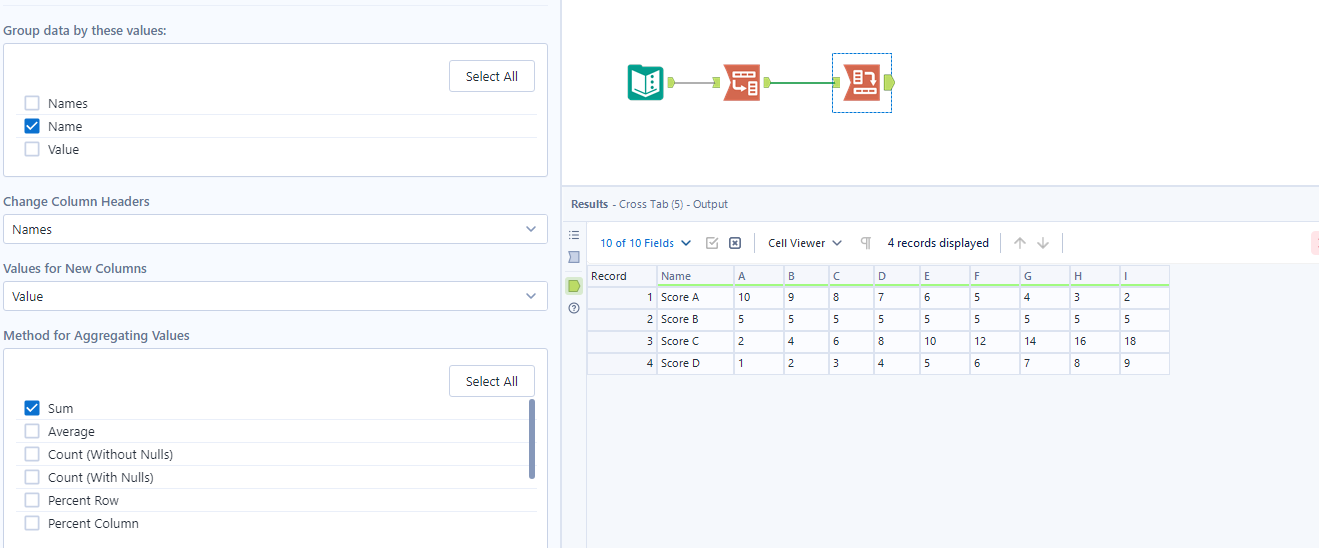
Task: Click the help question mark icon
Action: point(574,308)
